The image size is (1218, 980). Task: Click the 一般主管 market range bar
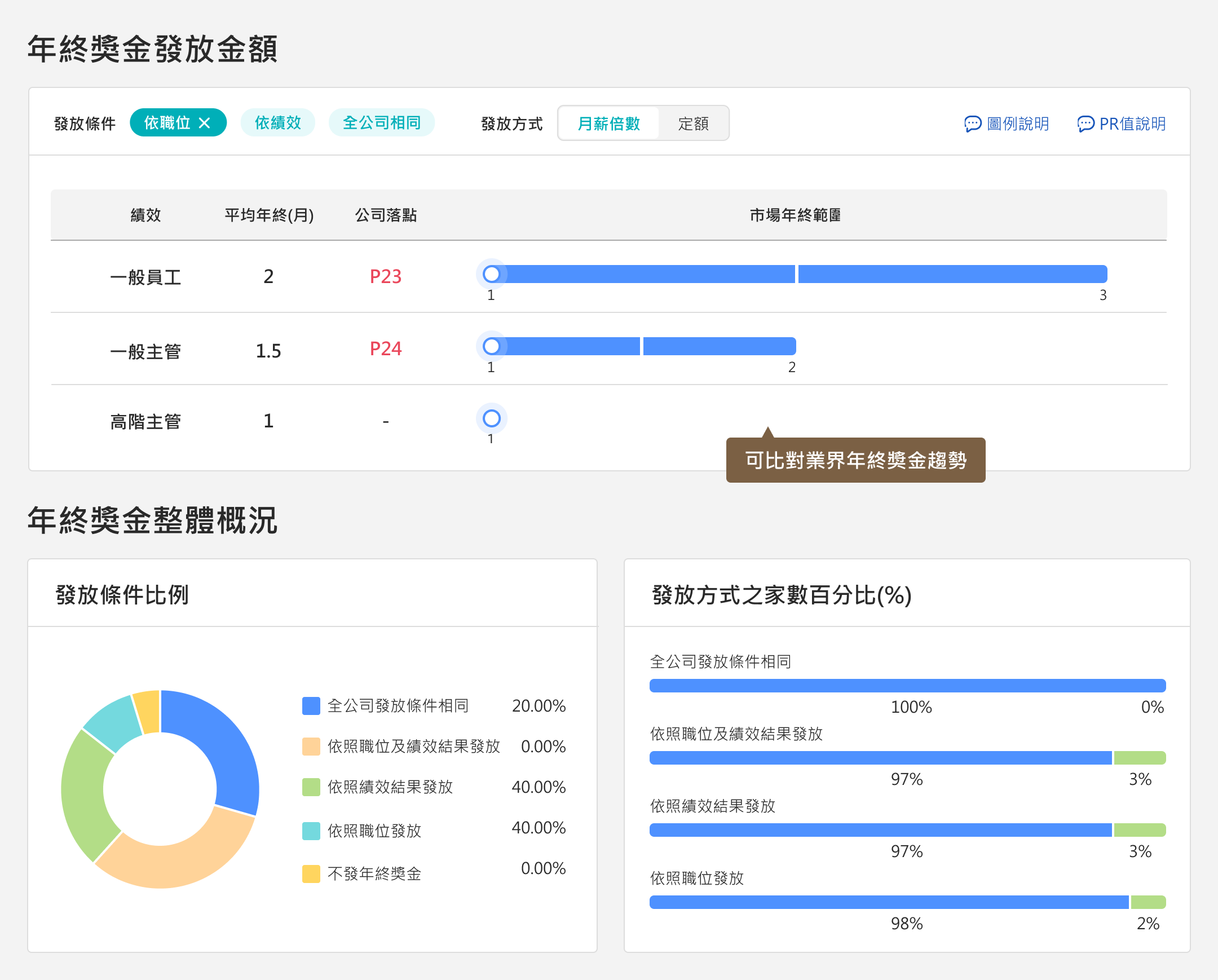[x=643, y=346]
